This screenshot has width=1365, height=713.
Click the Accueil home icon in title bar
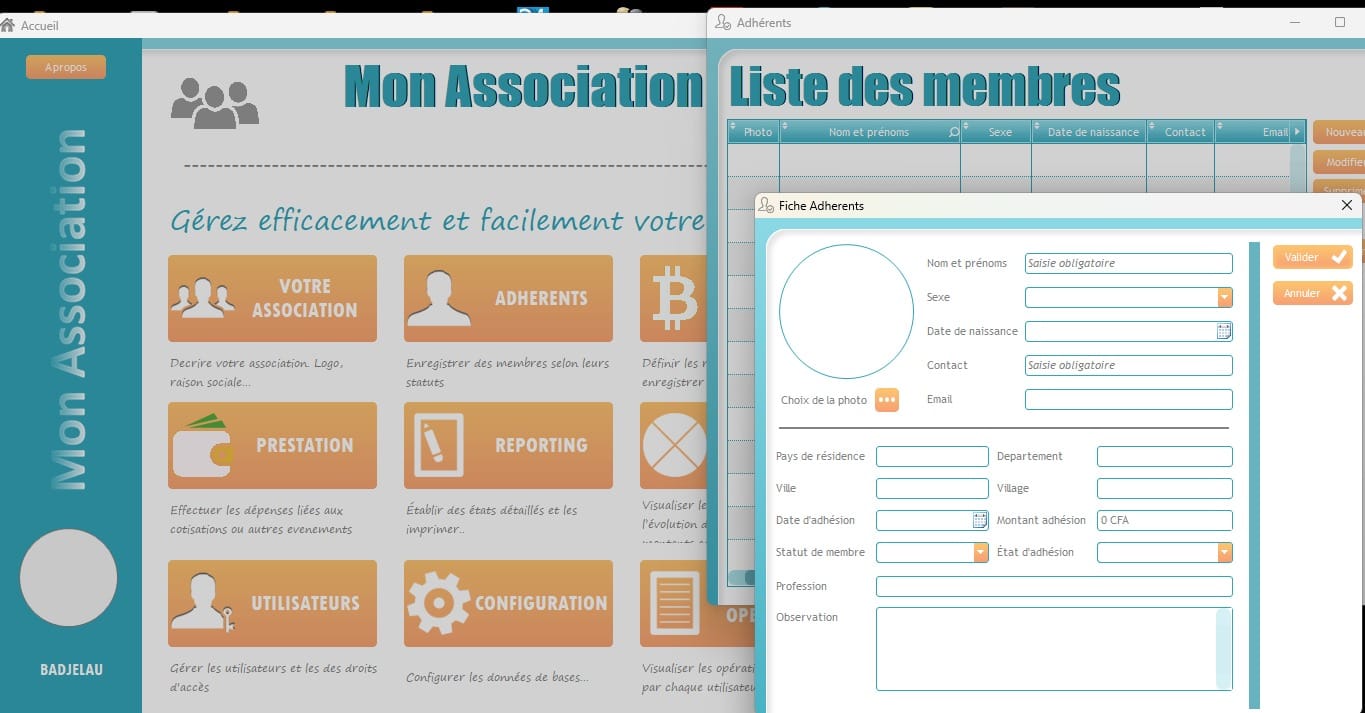(8, 25)
